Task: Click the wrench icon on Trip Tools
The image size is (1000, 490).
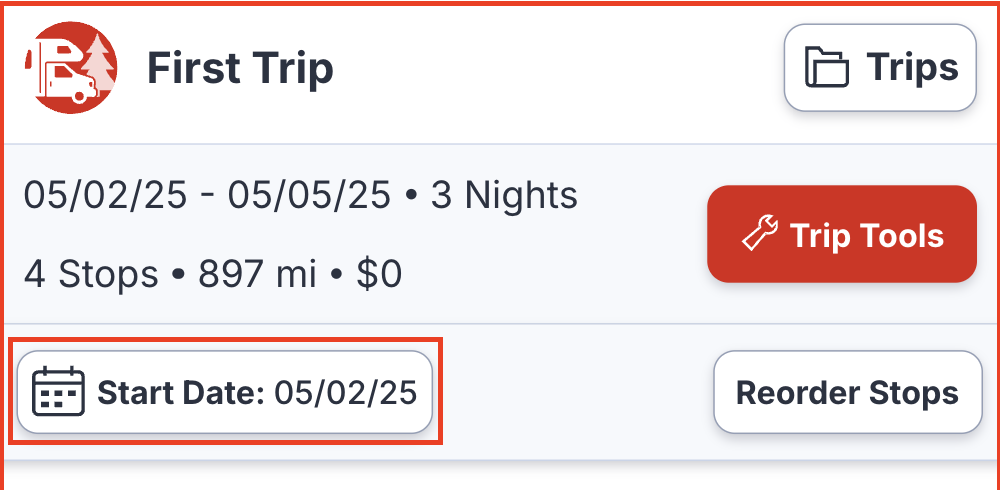Action: 759,236
